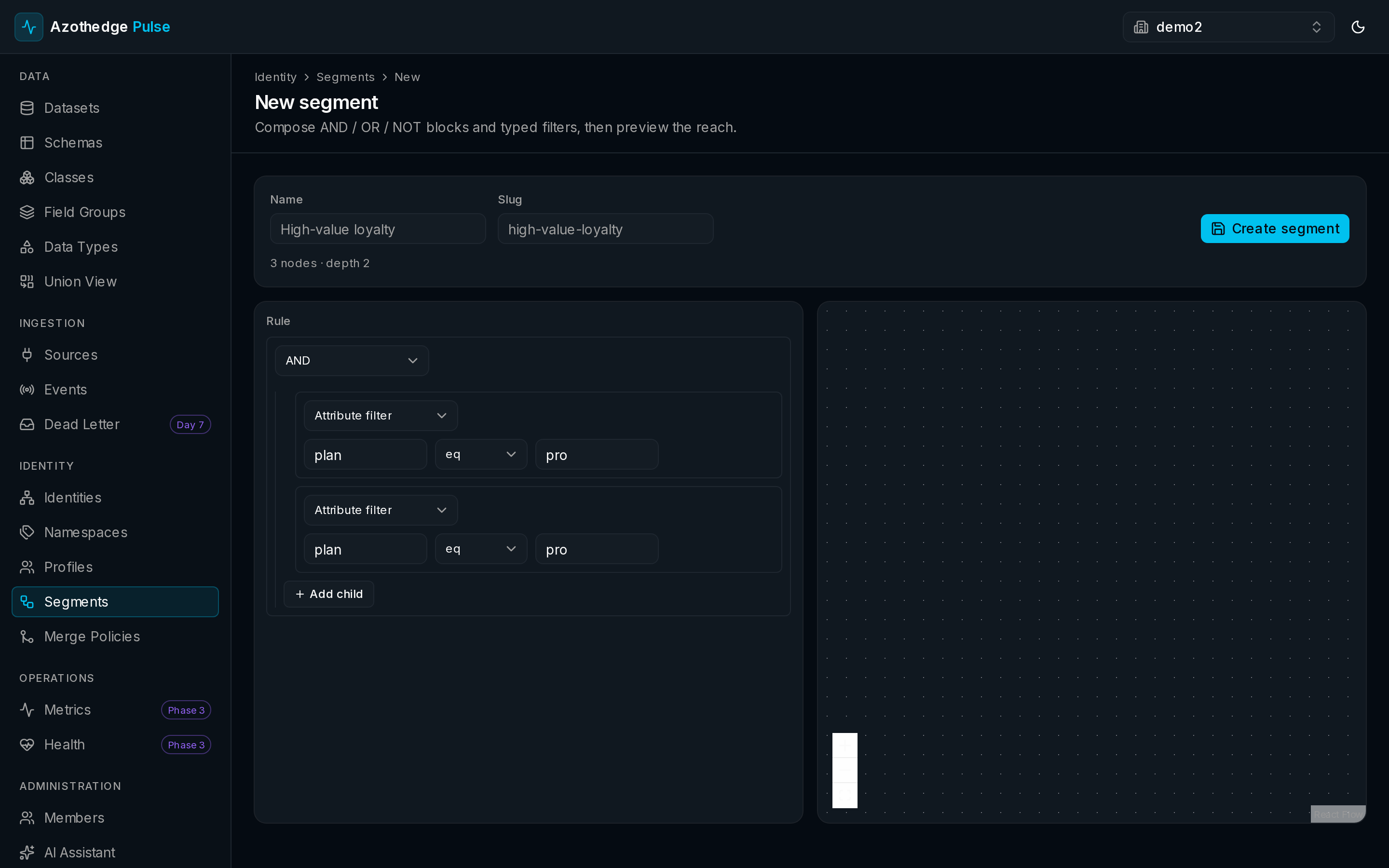Open the AND operator dropdown
Viewport: 1389px width, 868px height.
(352, 361)
